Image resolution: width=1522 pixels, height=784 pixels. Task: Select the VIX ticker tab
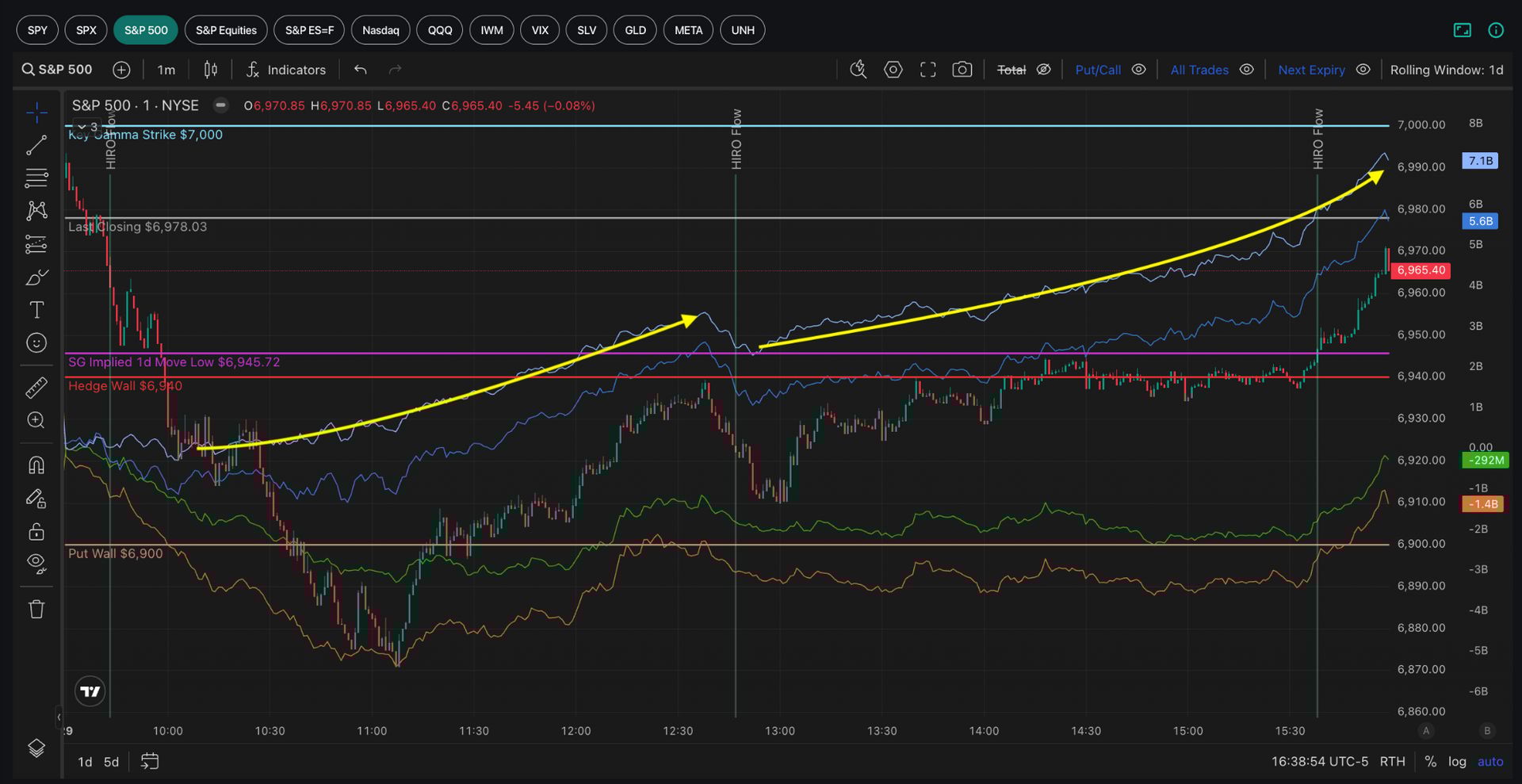(x=540, y=30)
